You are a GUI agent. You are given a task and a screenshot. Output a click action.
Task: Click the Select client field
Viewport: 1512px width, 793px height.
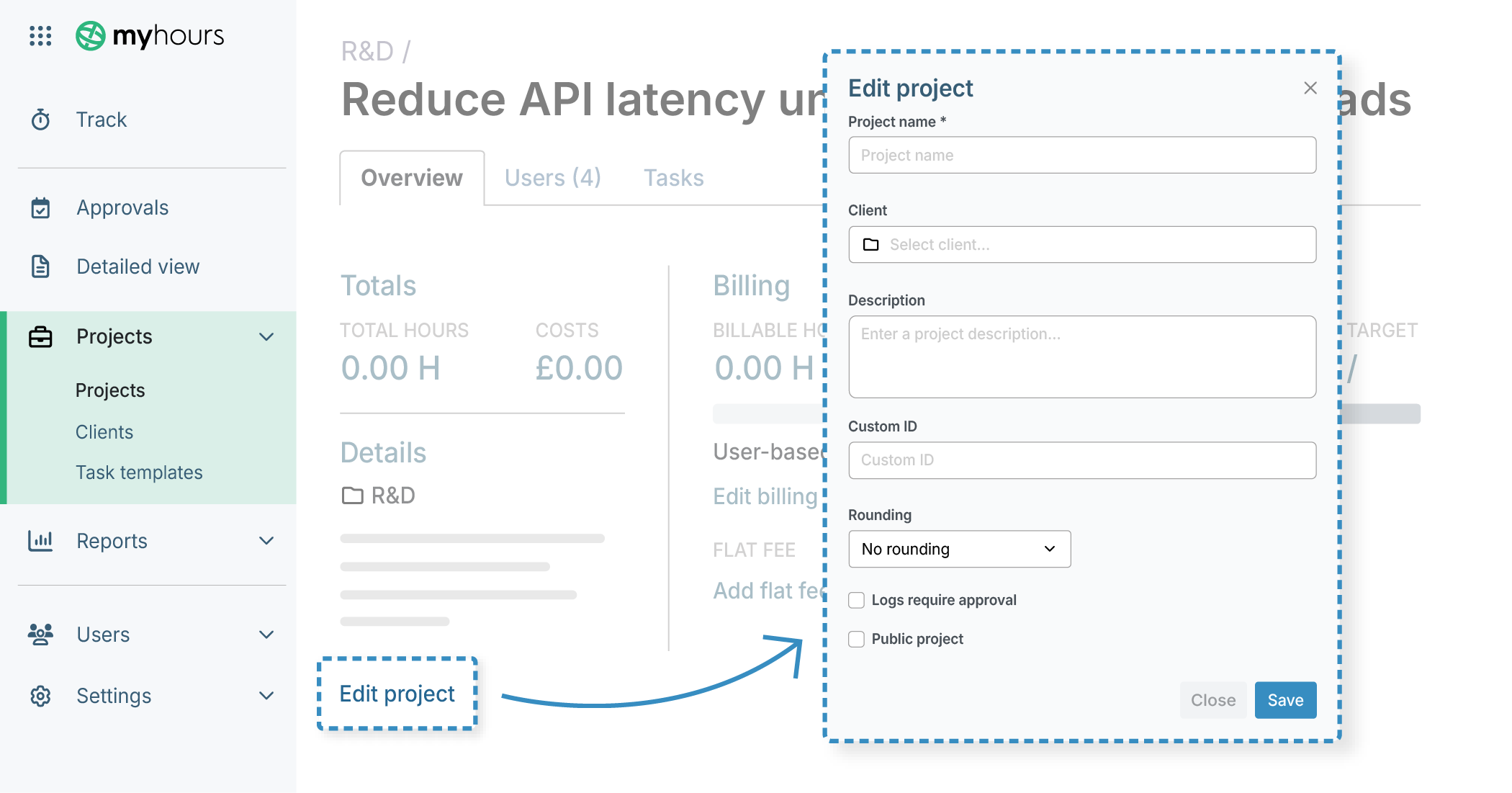coord(1081,245)
